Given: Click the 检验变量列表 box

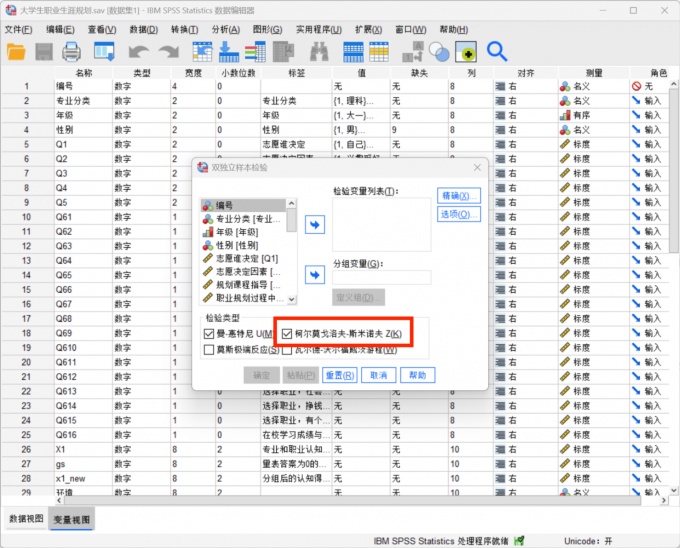Looking at the screenshot, I should [x=382, y=225].
